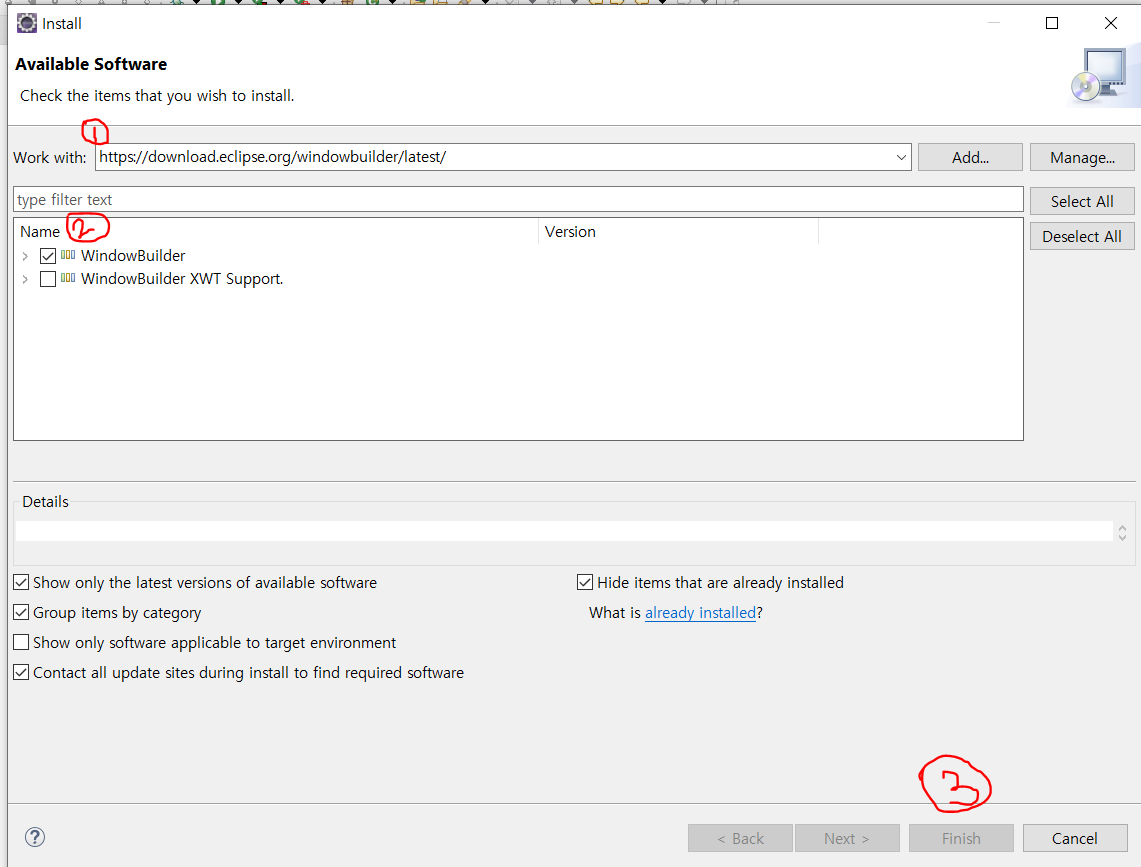Click the help question mark icon

[x=35, y=837]
